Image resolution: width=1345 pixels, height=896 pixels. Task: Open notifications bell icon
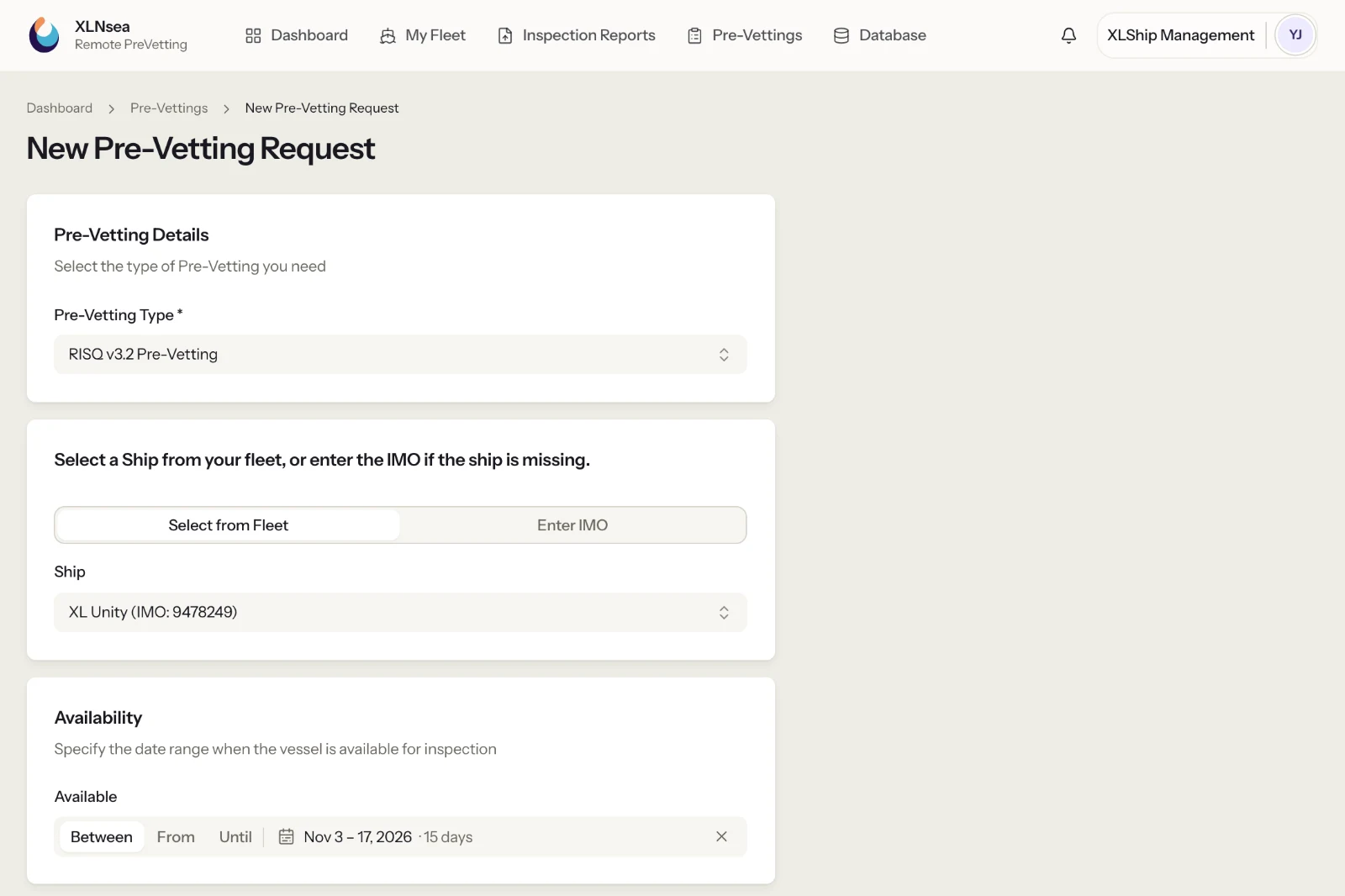click(1068, 35)
